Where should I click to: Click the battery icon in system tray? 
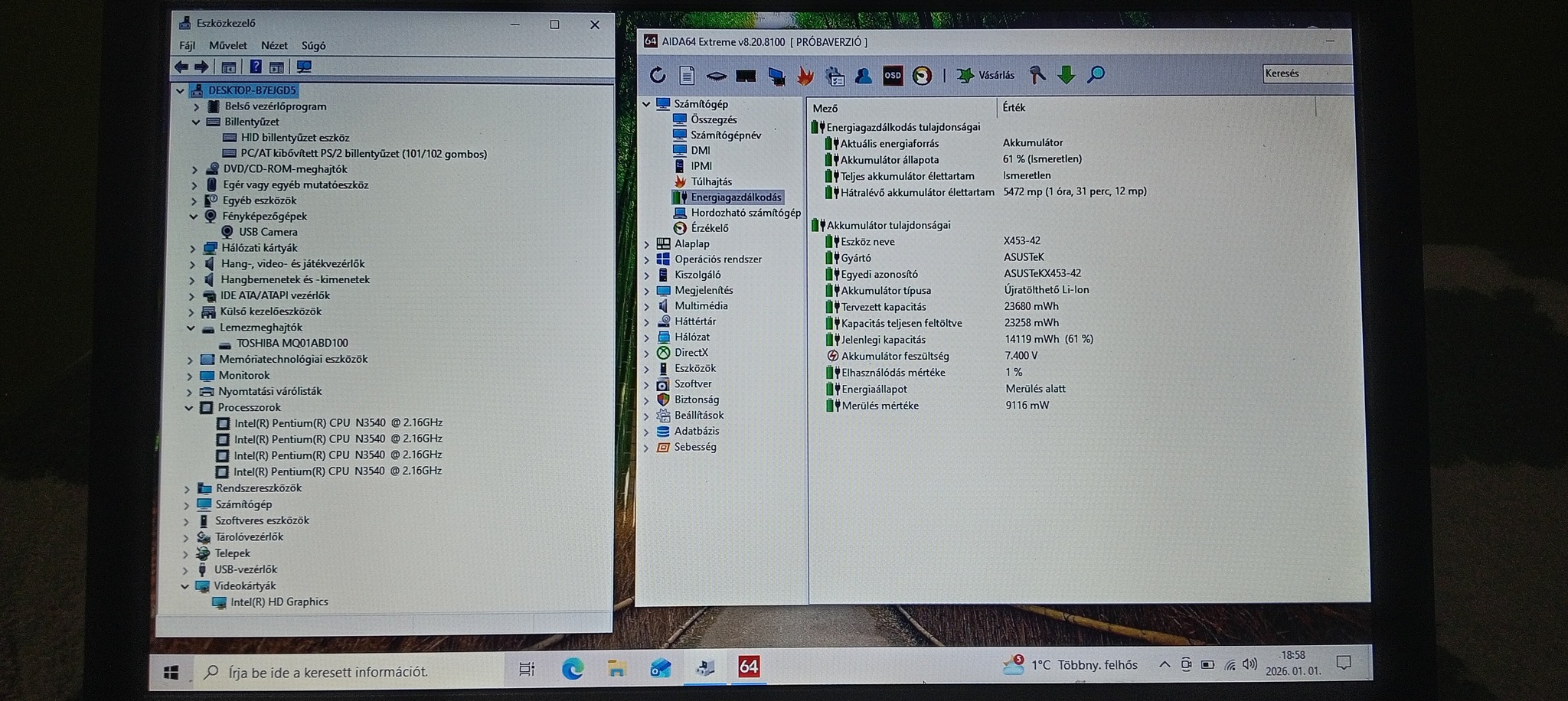point(1207,664)
